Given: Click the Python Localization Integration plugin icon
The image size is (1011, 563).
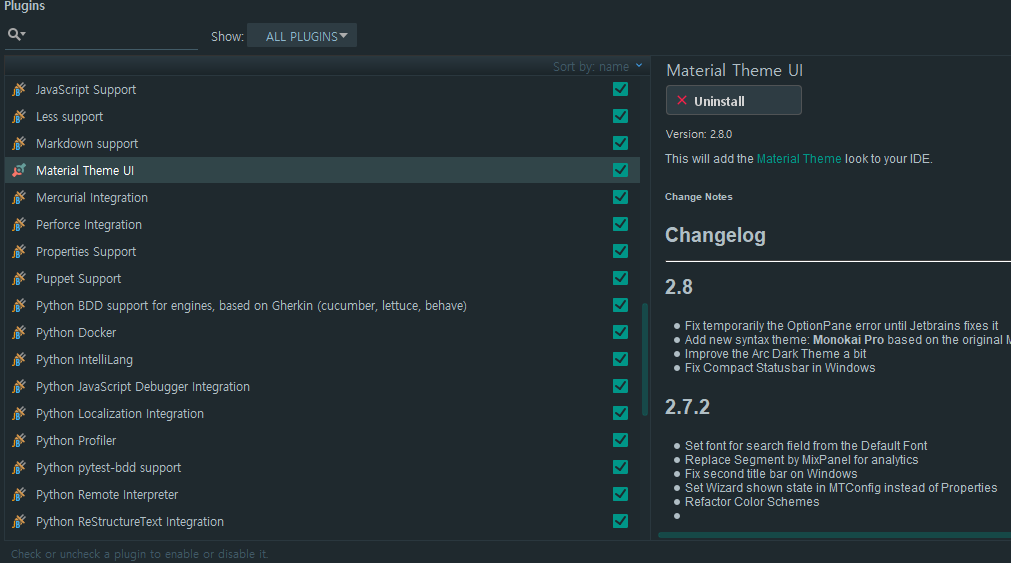Looking at the screenshot, I should (x=19, y=413).
